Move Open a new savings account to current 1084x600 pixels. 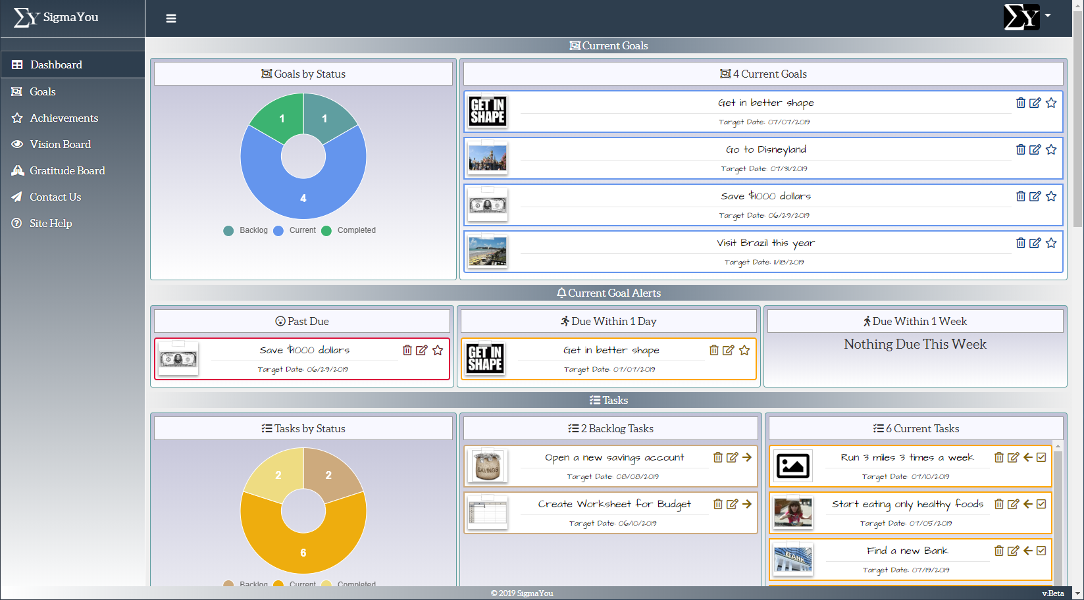[x=747, y=458]
